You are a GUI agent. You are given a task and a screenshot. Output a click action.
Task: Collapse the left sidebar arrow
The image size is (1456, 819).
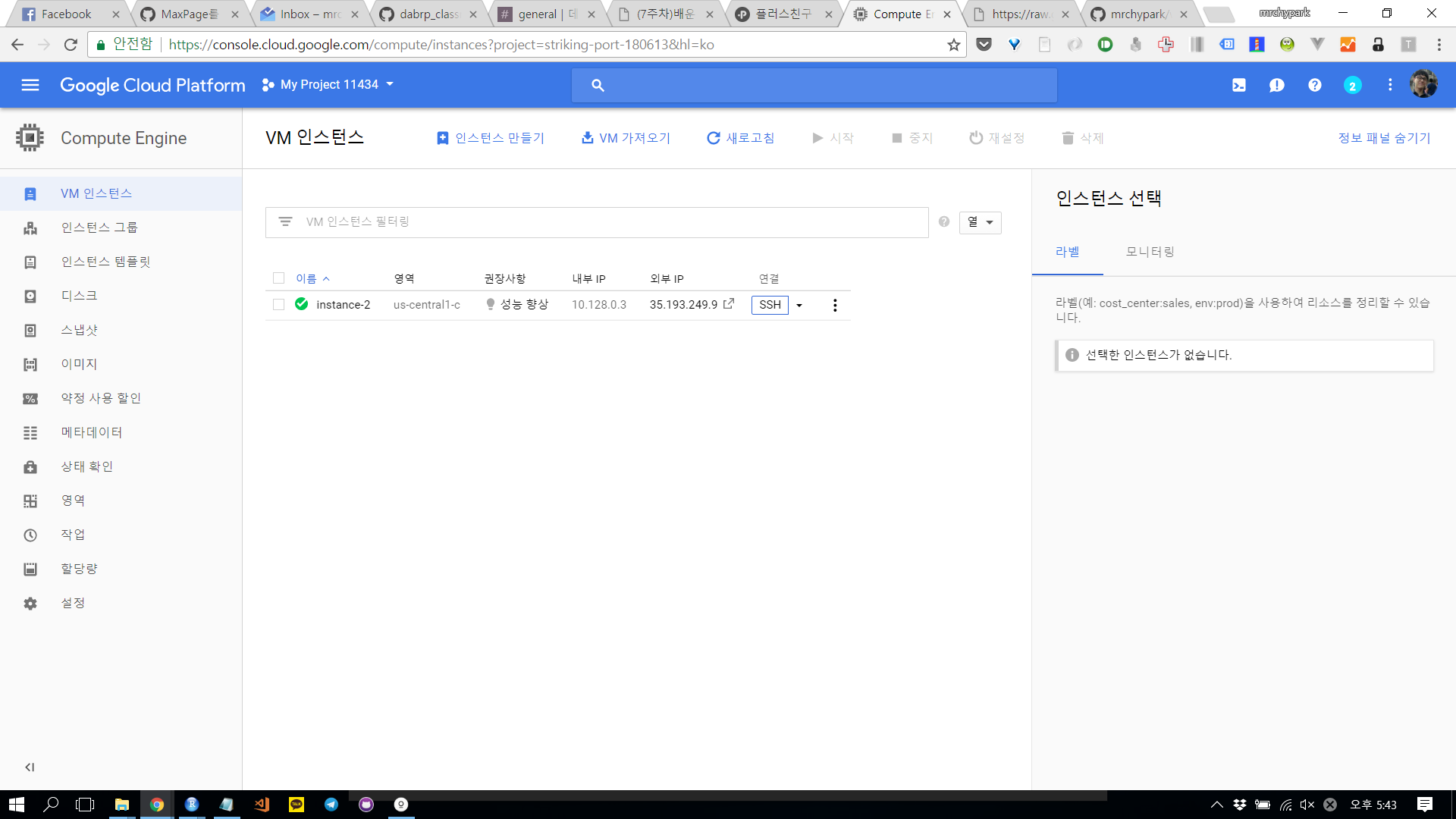tap(30, 767)
